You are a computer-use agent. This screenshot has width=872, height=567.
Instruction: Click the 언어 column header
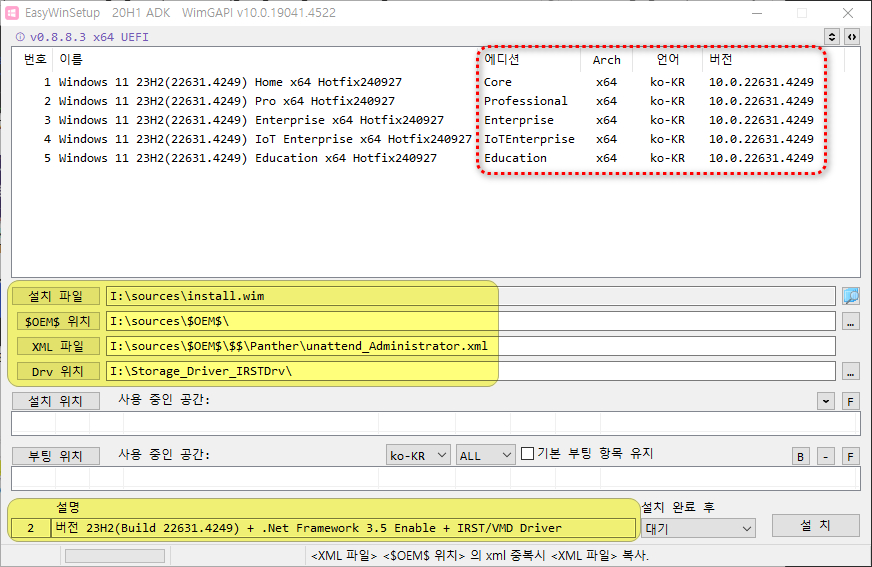pyautogui.click(x=667, y=59)
